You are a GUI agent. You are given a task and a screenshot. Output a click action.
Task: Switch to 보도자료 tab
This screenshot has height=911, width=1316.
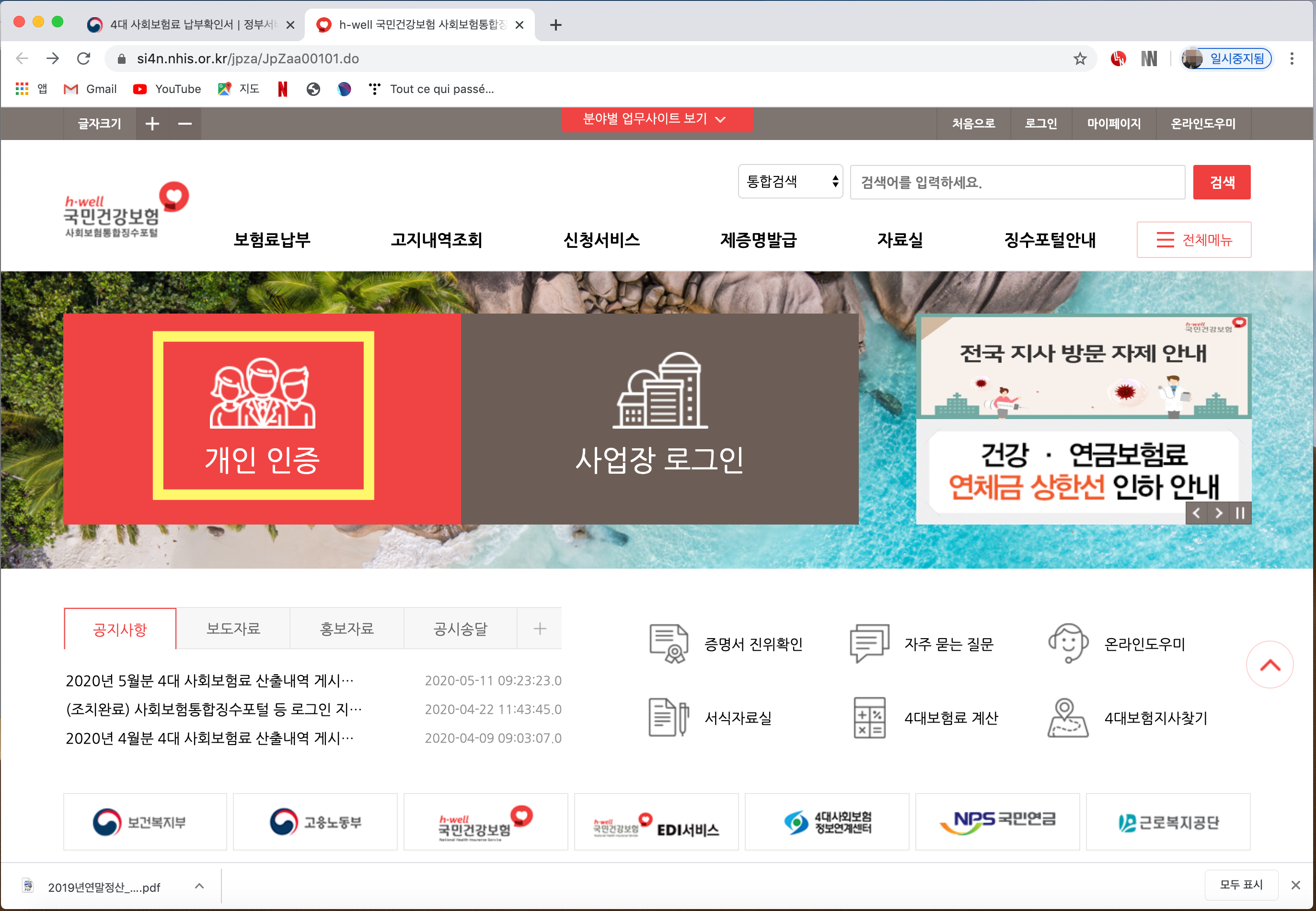coord(233,629)
